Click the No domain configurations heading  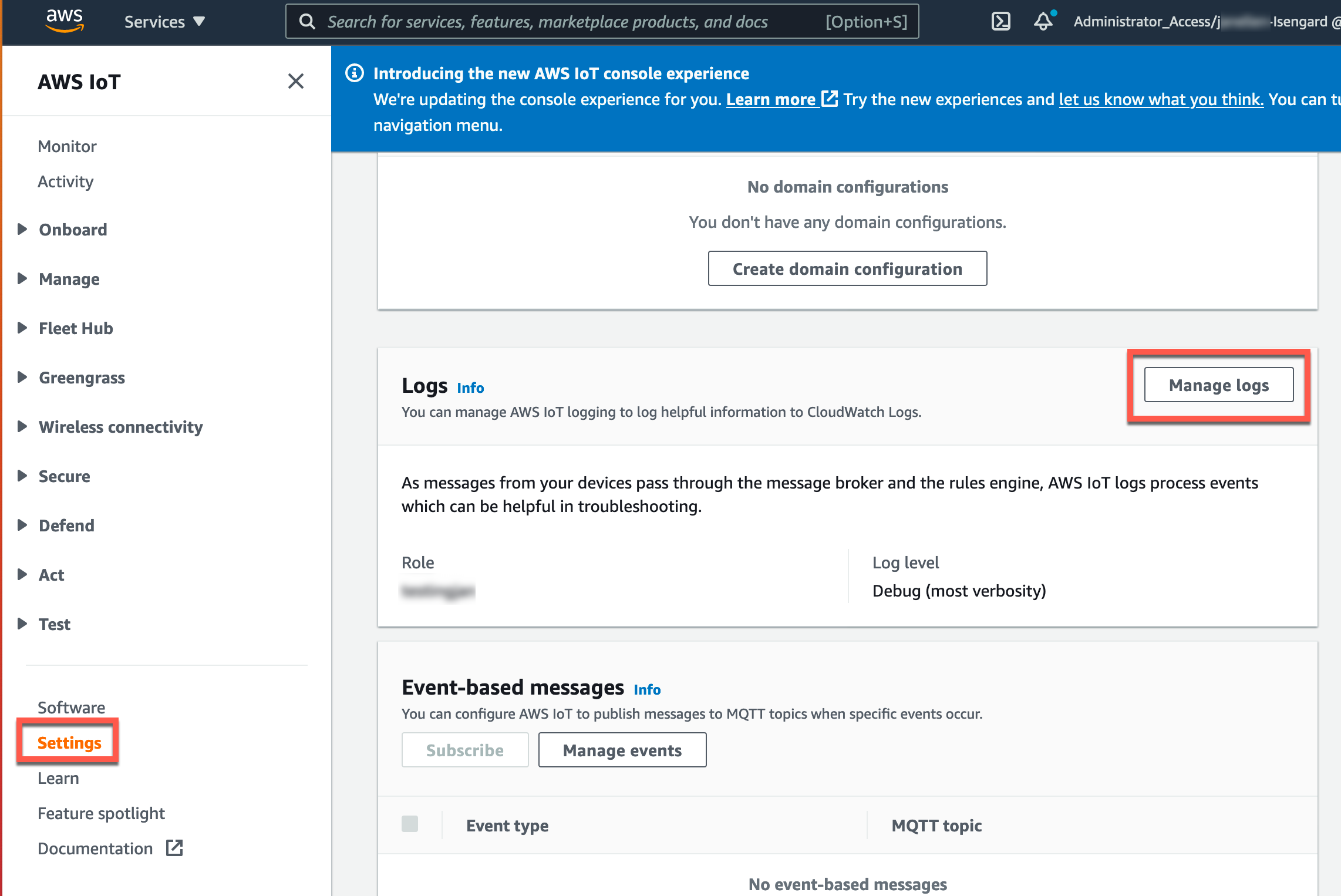pos(848,187)
